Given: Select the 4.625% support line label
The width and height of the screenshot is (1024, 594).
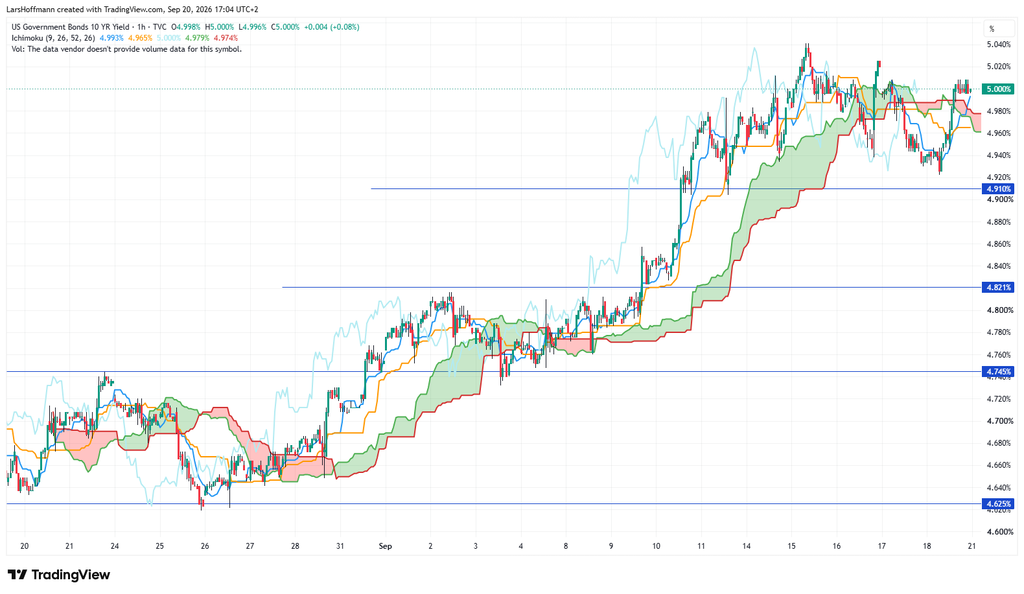Looking at the screenshot, I should pos(999,504).
